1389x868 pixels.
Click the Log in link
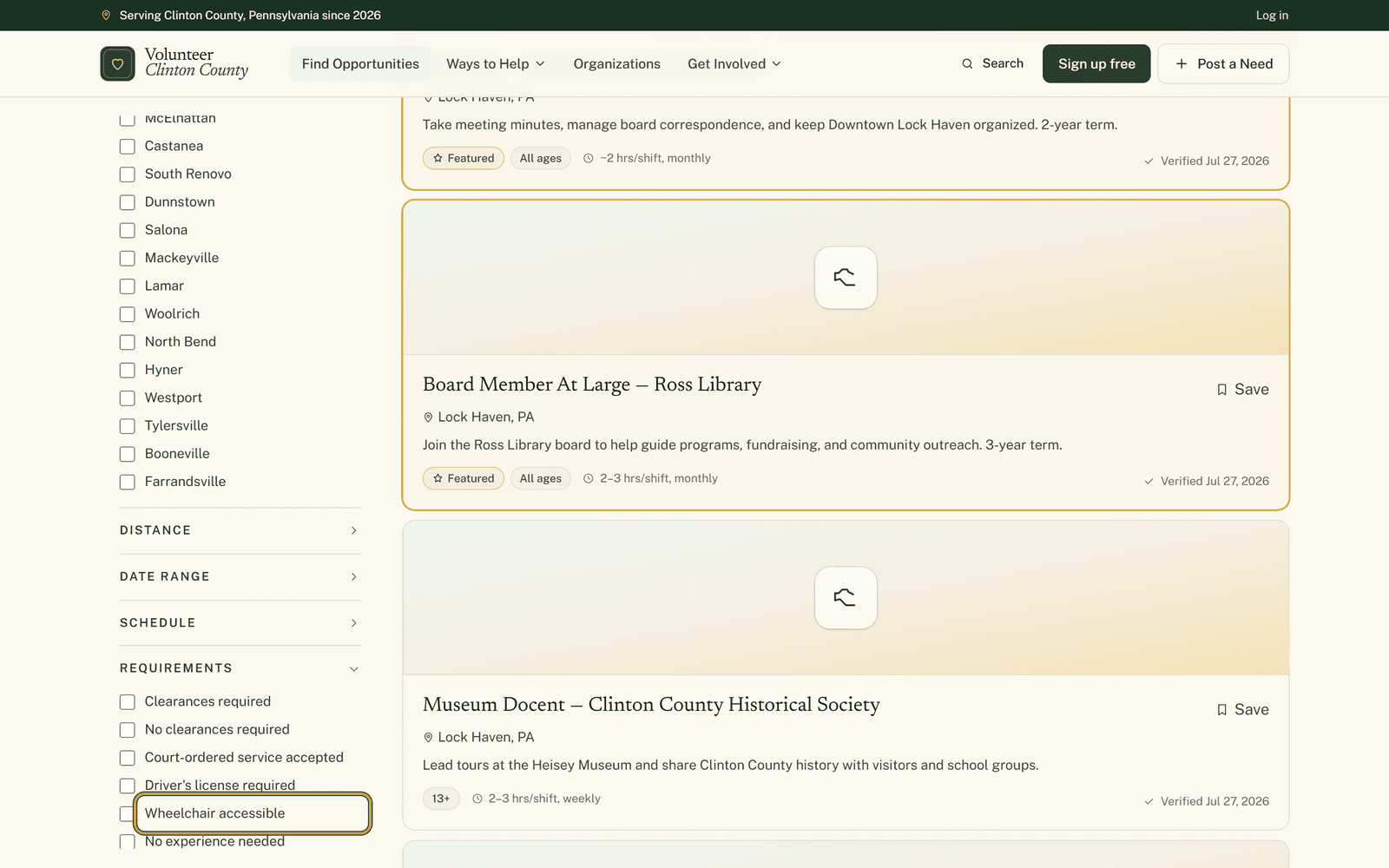pos(1272,16)
